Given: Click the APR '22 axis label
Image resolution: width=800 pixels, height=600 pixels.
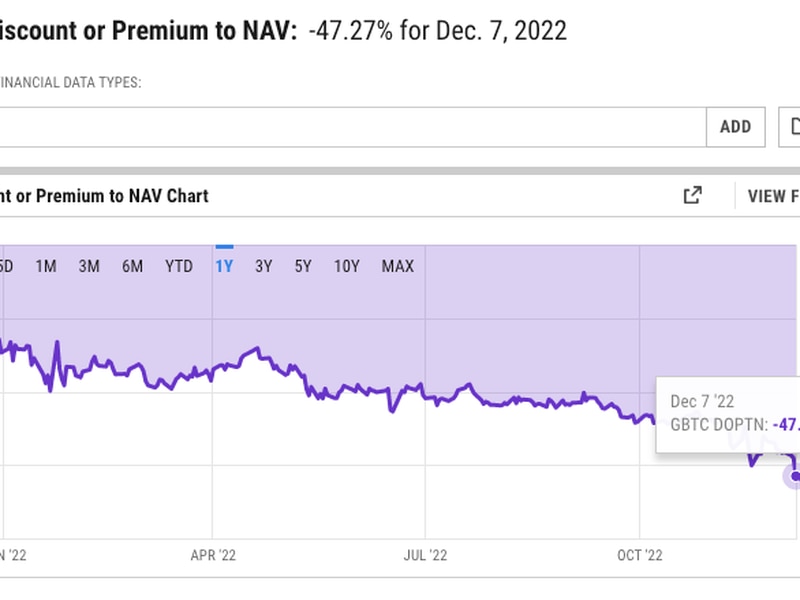Looking at the screenshot, I should pyautogui.click(x=213, y=555).
